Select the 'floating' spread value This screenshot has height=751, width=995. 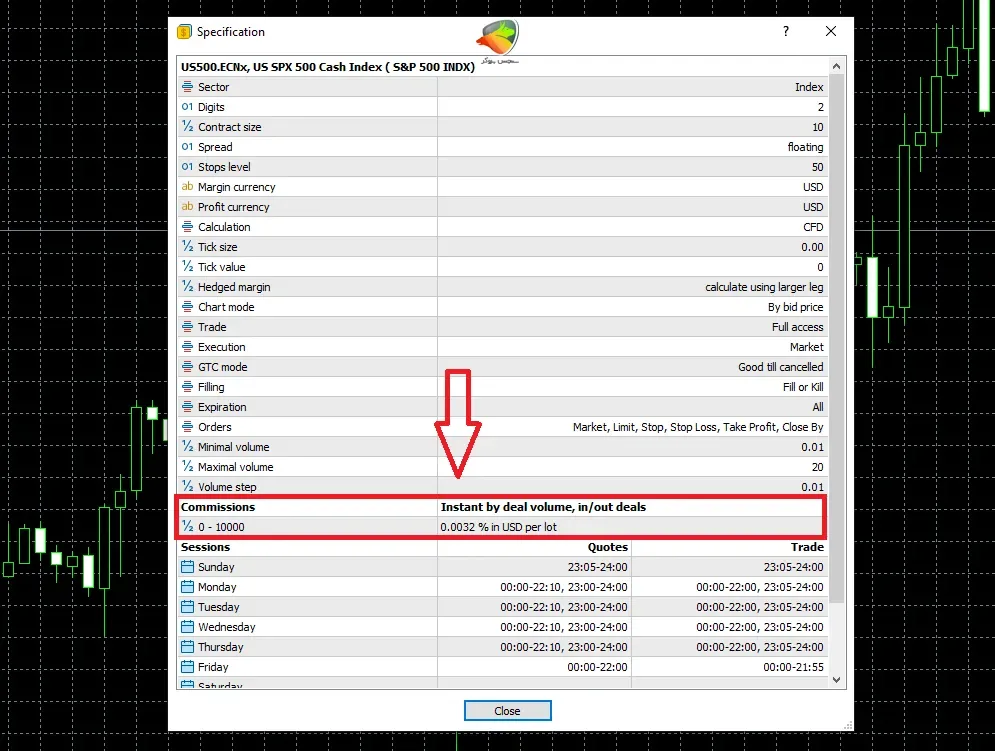pyautogui.click(x=805, y=147)
